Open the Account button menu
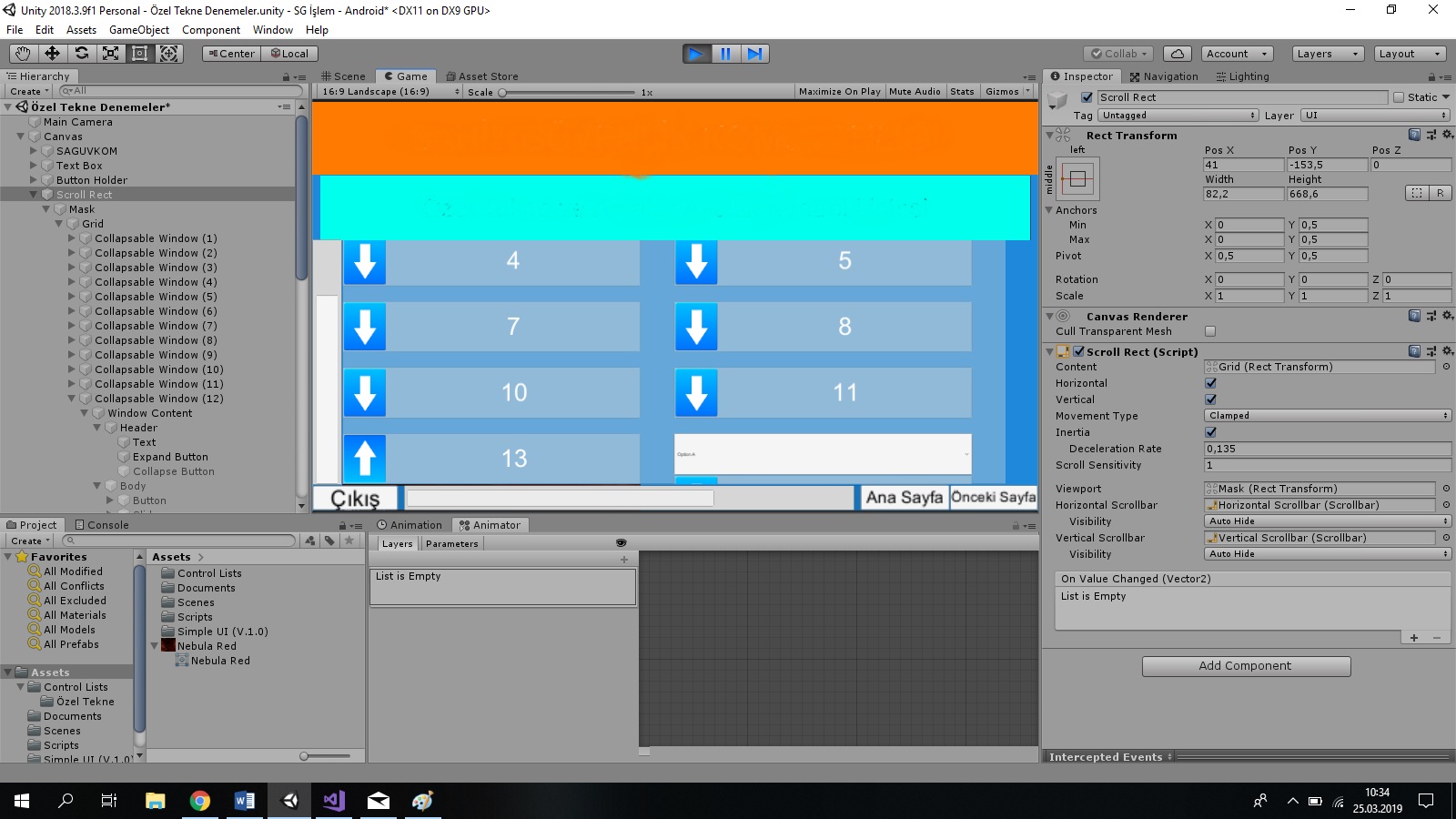 1237,54
